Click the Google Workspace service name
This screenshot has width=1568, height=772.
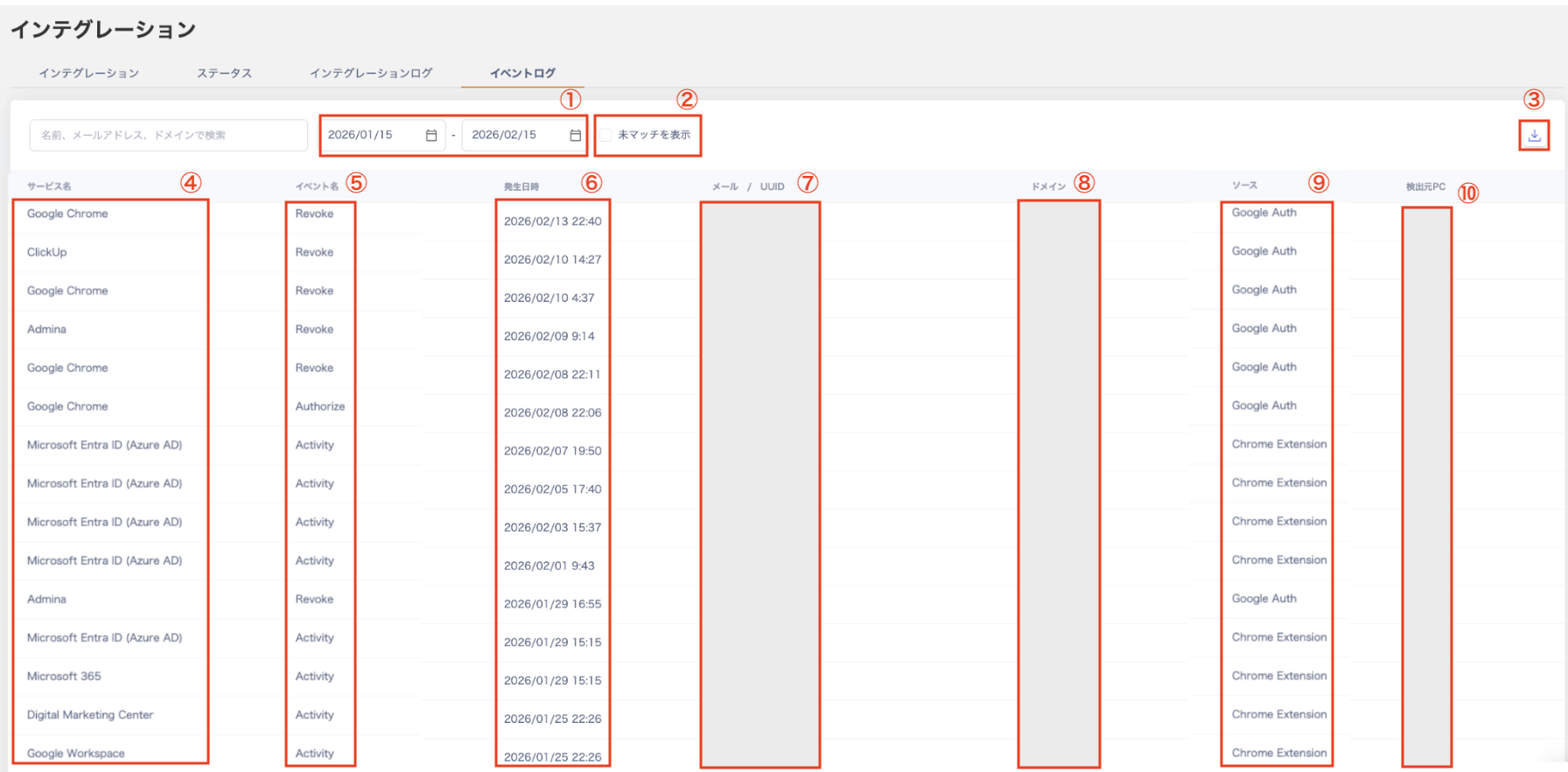pos(76,754)
